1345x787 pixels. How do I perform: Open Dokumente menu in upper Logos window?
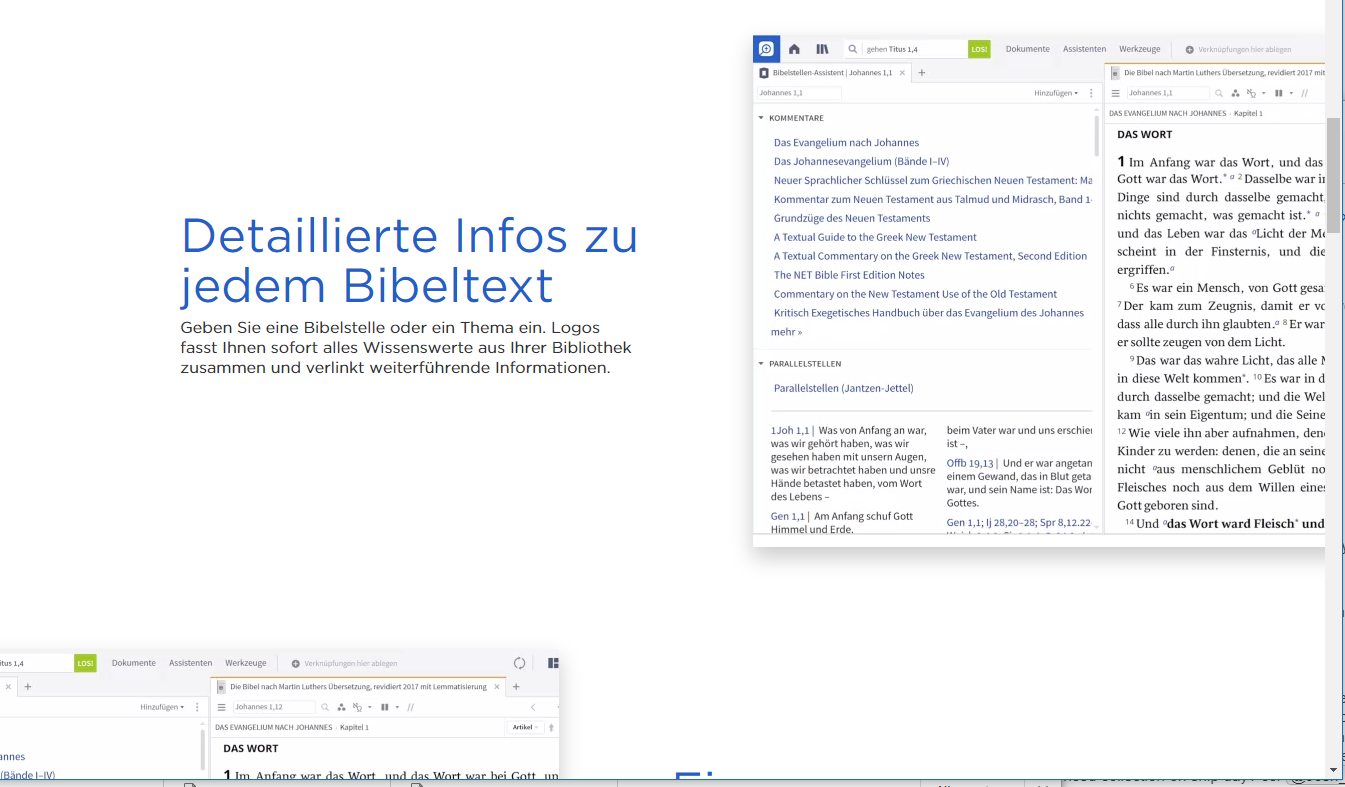point(1027,49)
